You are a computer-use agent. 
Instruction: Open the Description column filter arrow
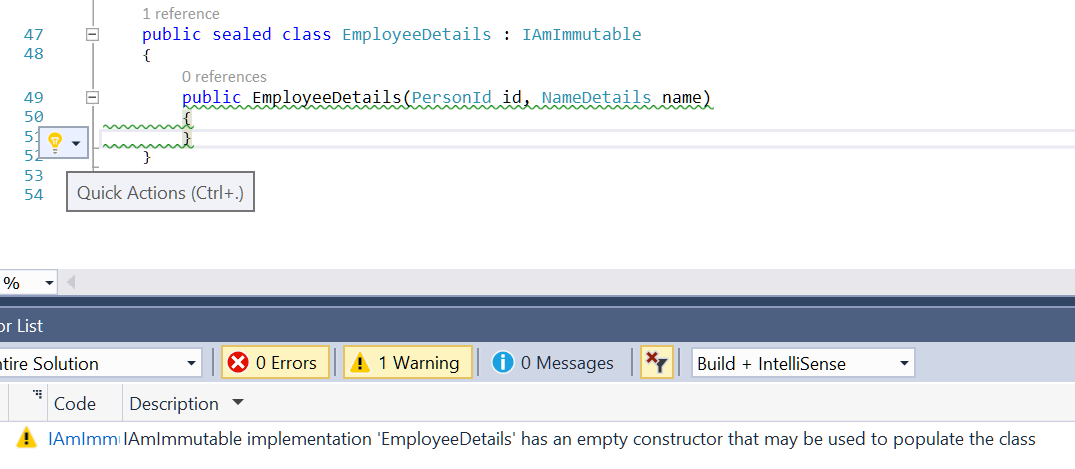point(237,403)
